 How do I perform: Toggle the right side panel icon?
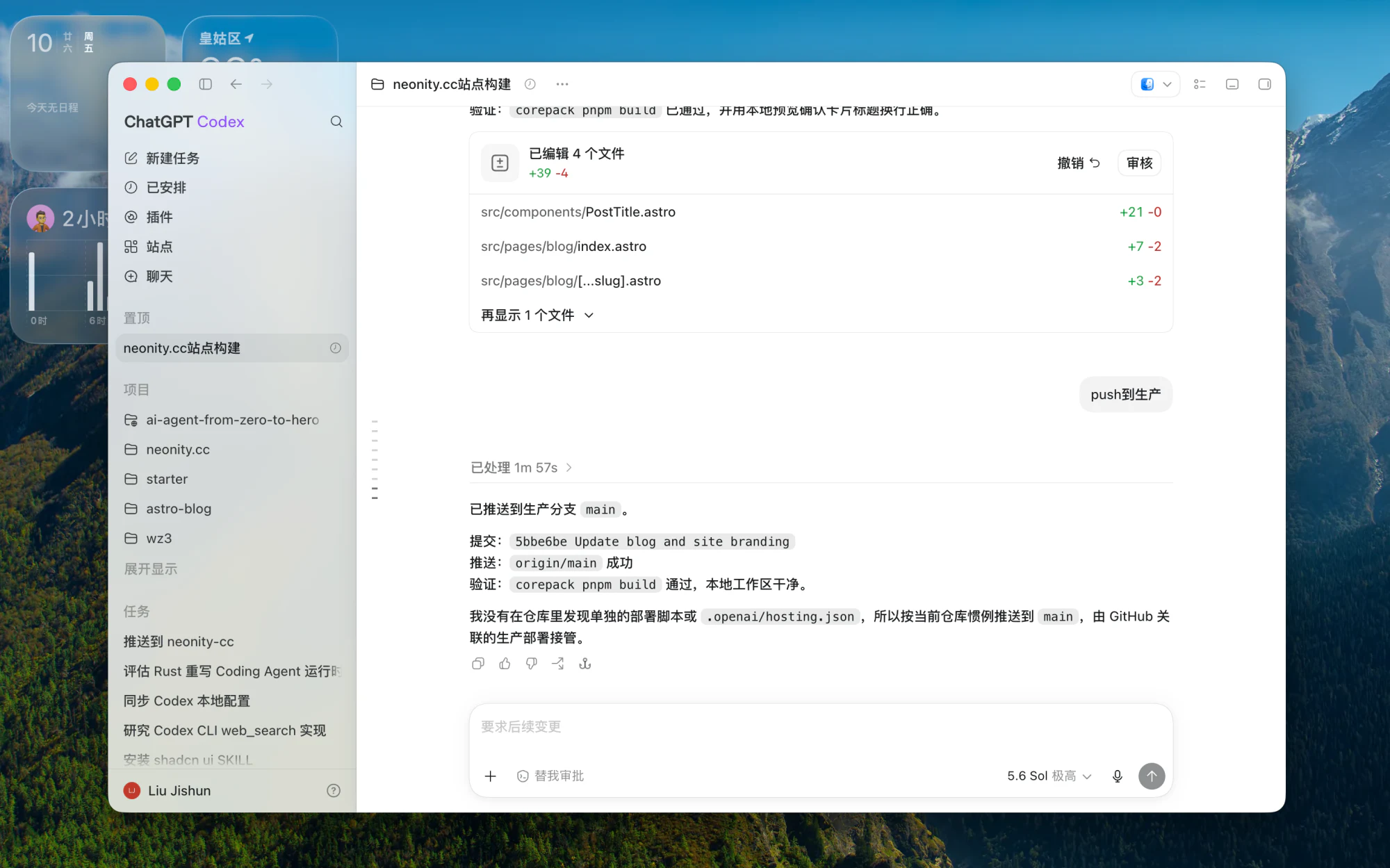1265,84
